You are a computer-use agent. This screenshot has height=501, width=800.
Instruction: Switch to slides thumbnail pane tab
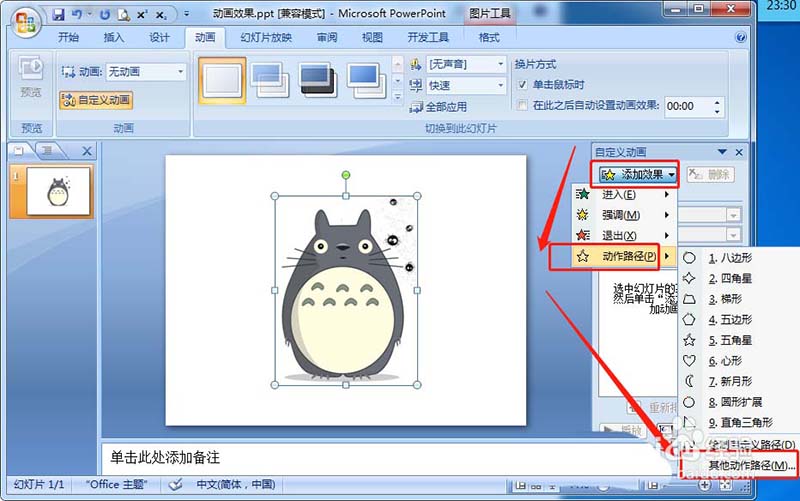click(x=19, y=151)
